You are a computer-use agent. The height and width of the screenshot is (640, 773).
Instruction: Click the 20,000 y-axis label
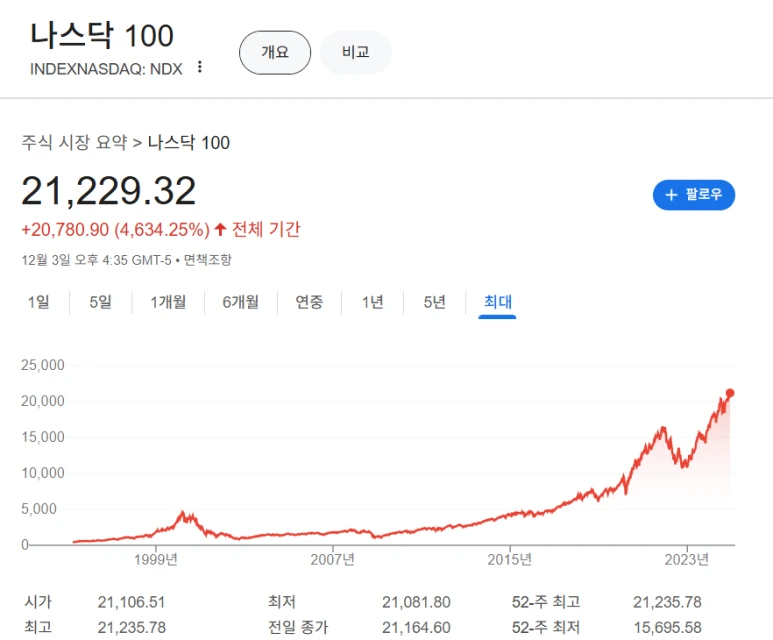(43, 401)
